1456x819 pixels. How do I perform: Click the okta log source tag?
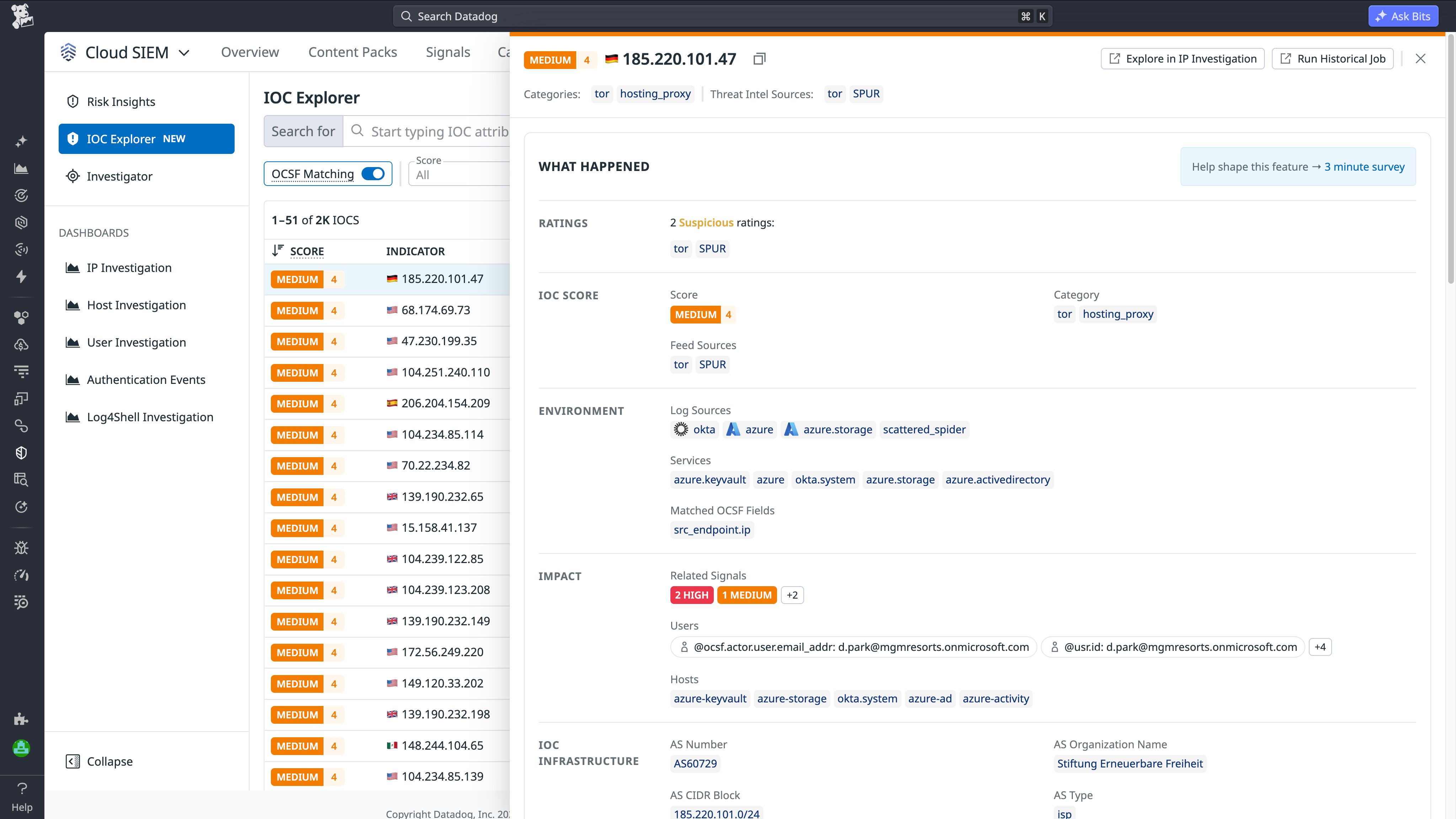695,429
